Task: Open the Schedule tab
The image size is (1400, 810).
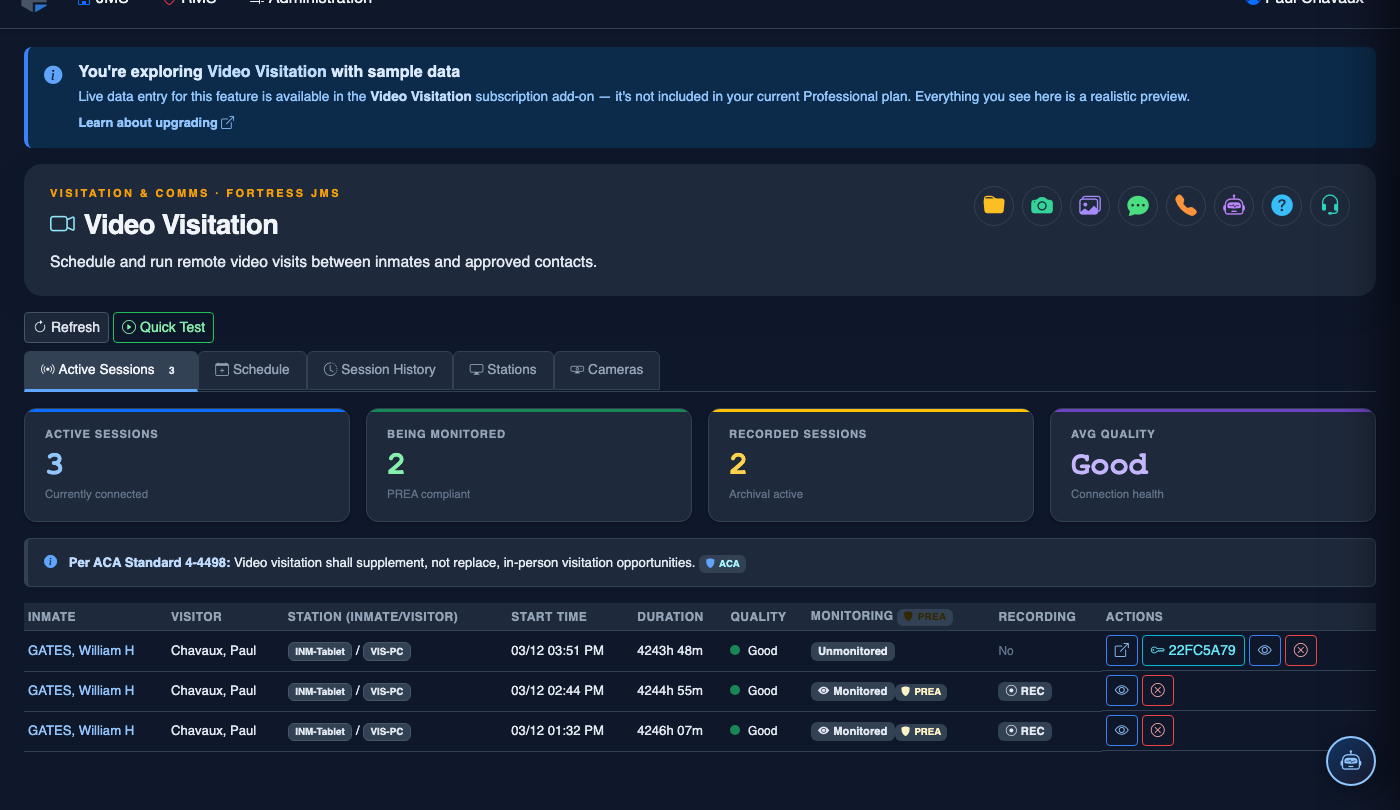Action: 252,370
